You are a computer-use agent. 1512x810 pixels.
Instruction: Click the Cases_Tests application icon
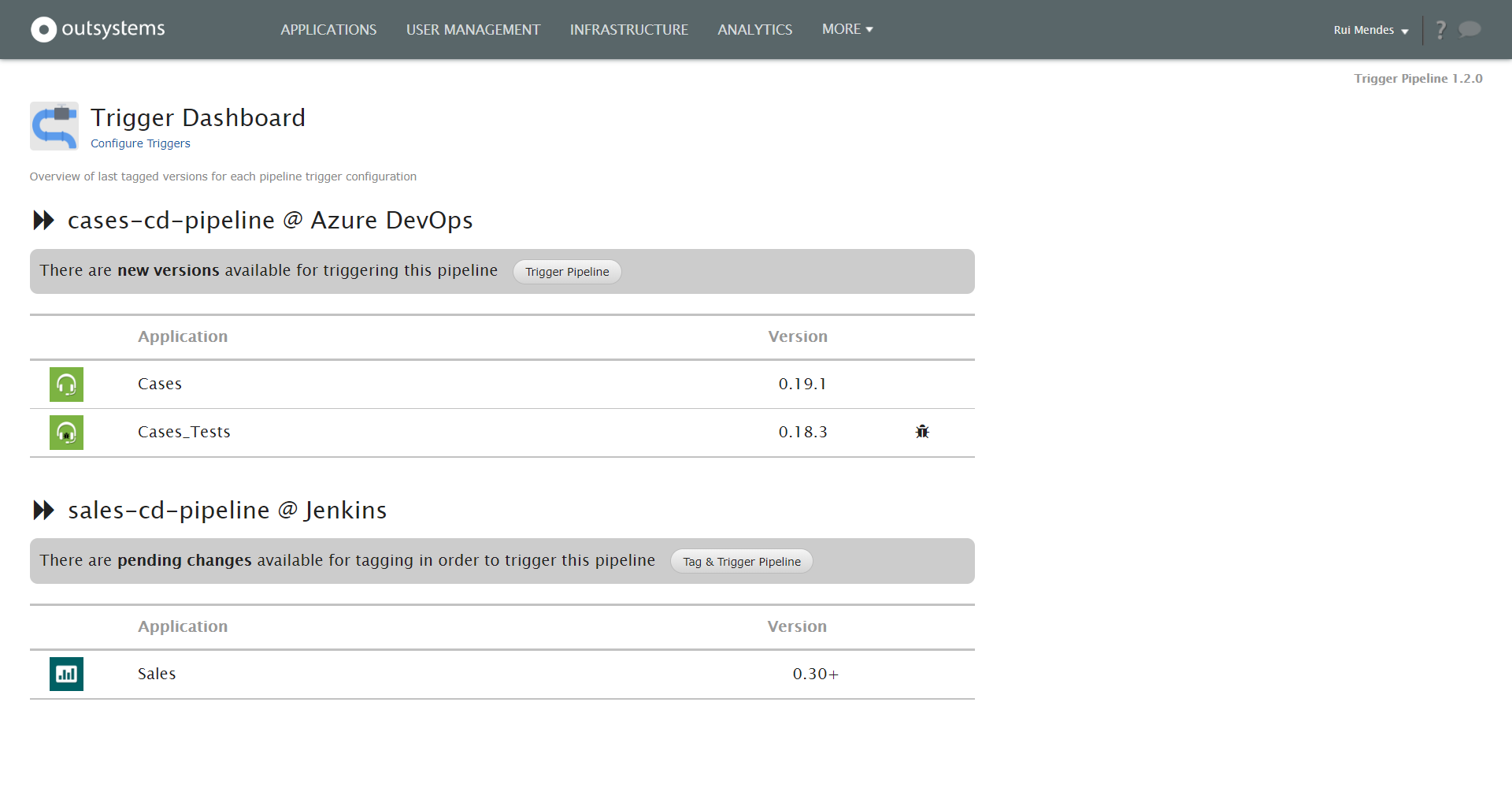pos(66,433)
